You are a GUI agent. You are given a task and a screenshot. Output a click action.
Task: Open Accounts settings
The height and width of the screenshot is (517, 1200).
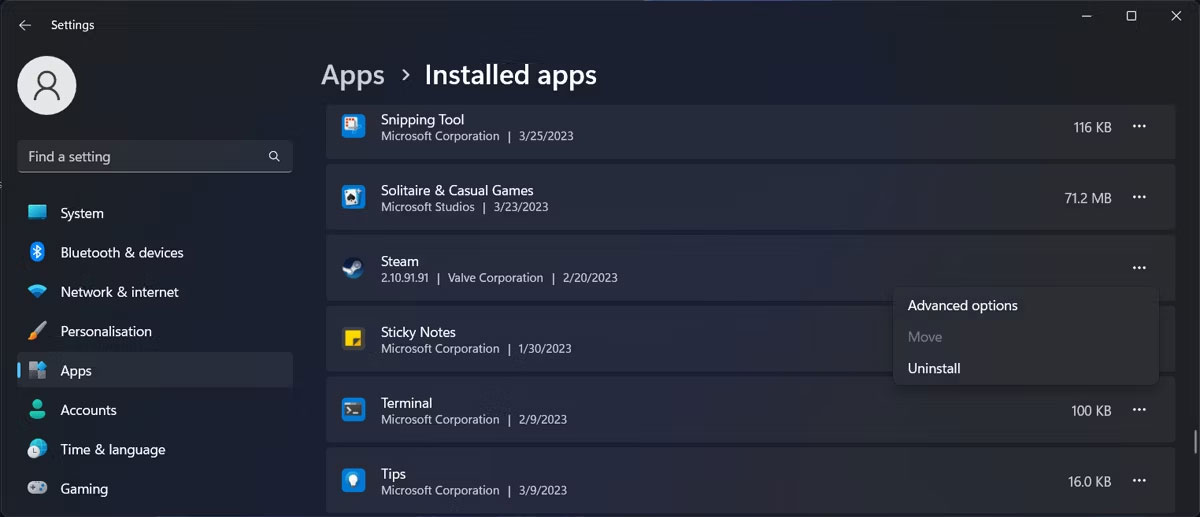[x=155, y=410]
